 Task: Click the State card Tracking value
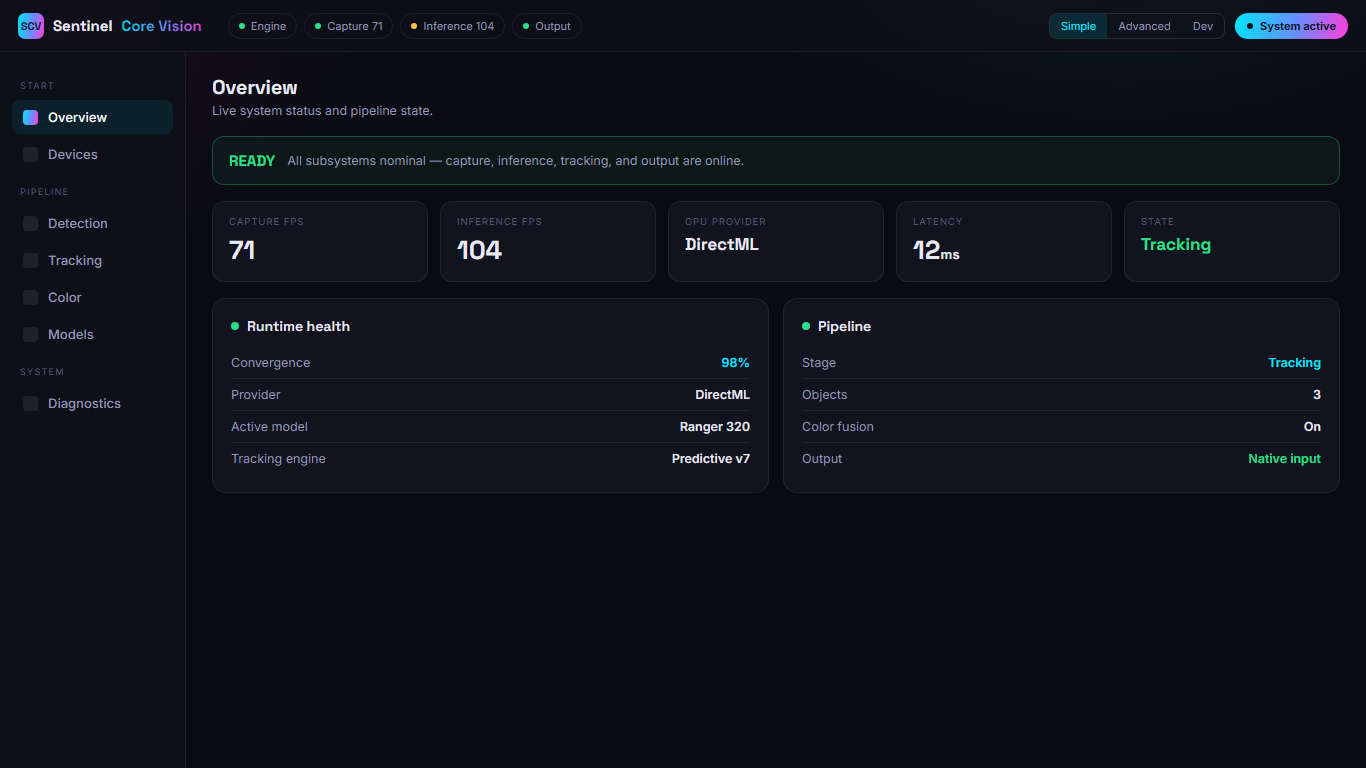(x=1176, y=244)
